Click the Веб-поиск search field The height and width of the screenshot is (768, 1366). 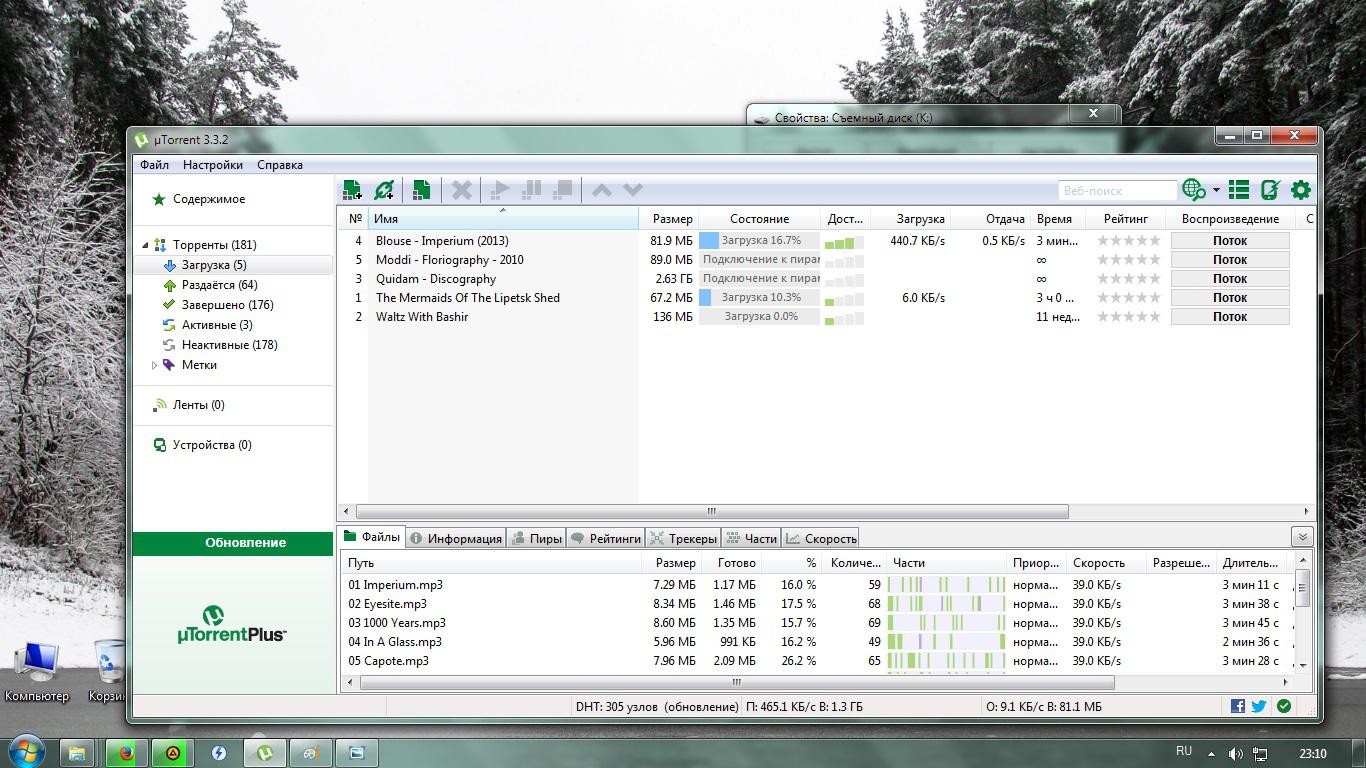tap(1116, 190)
